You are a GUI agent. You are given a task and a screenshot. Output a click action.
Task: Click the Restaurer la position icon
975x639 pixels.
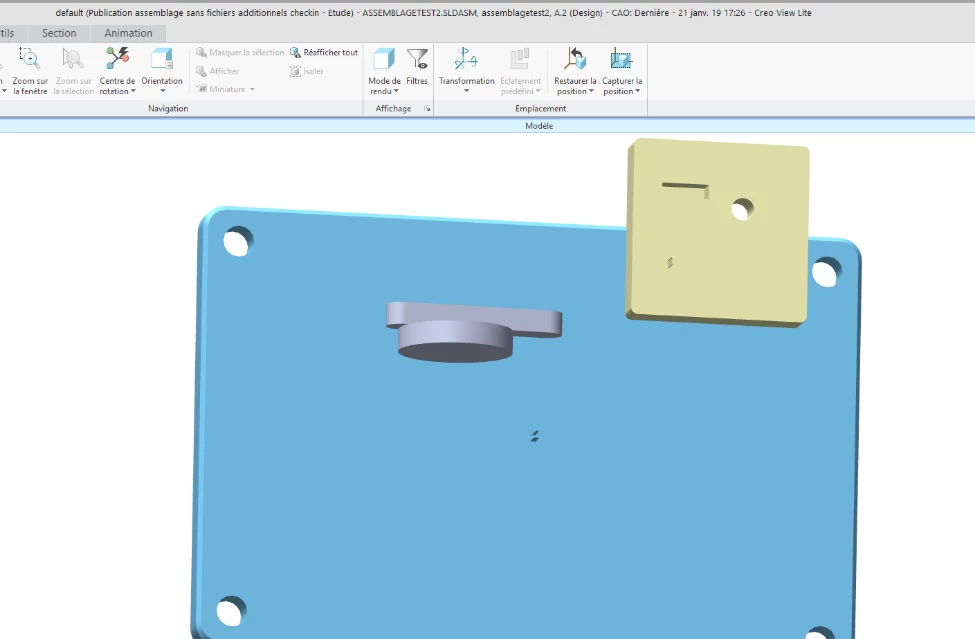coord(575,59)
